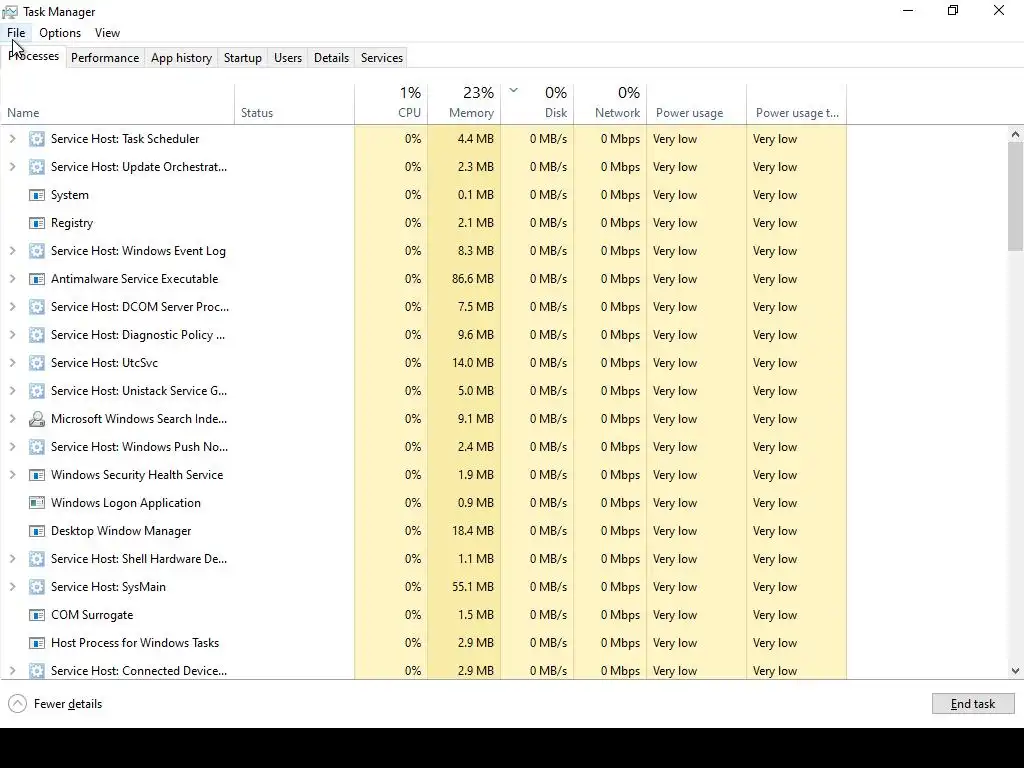Select the 86.6 MB memory cell
The image size is (1024, 768).
[464, 279]
